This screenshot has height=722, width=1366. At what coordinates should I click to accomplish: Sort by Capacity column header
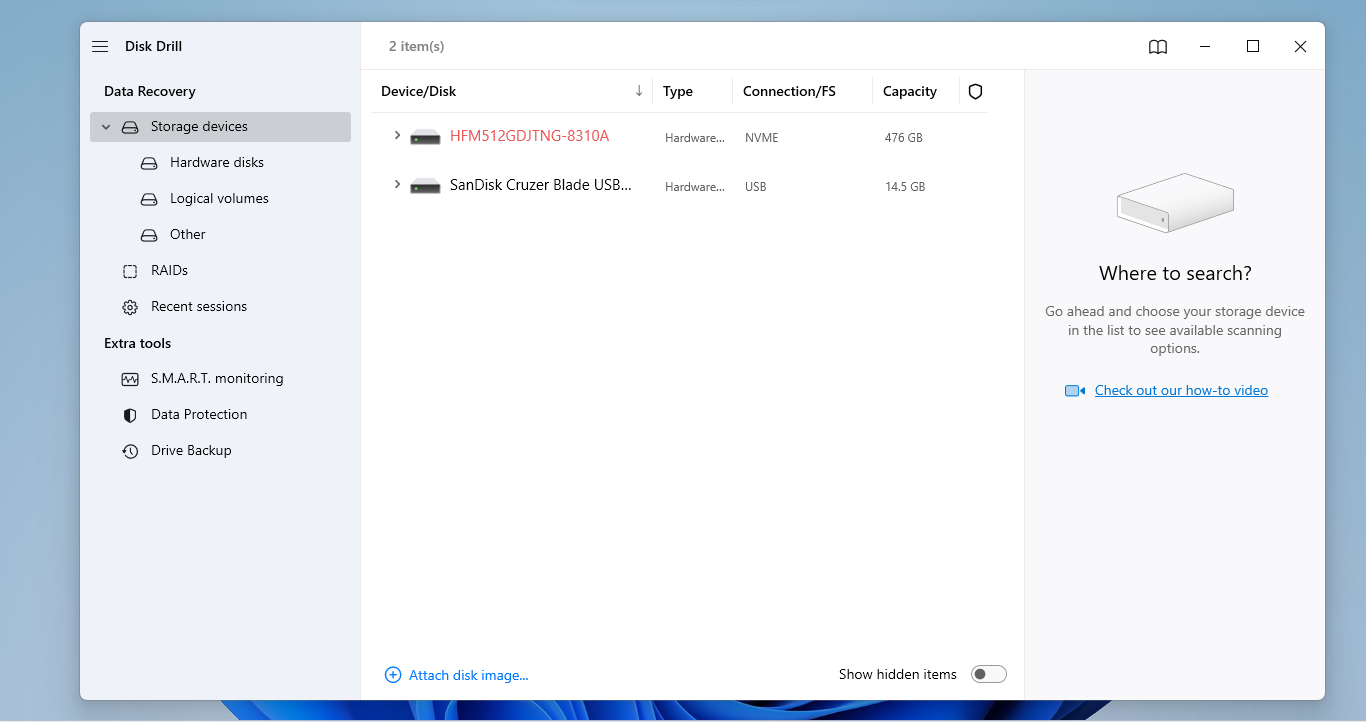click(x=910, y=91)
